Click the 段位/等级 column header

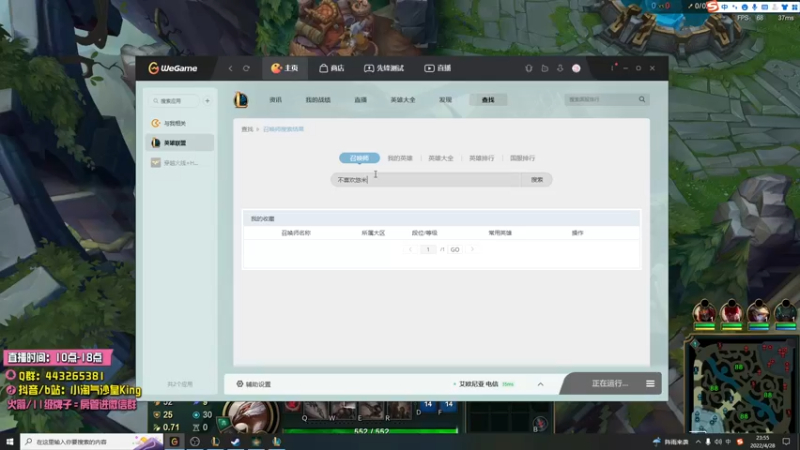click(424, 233)
